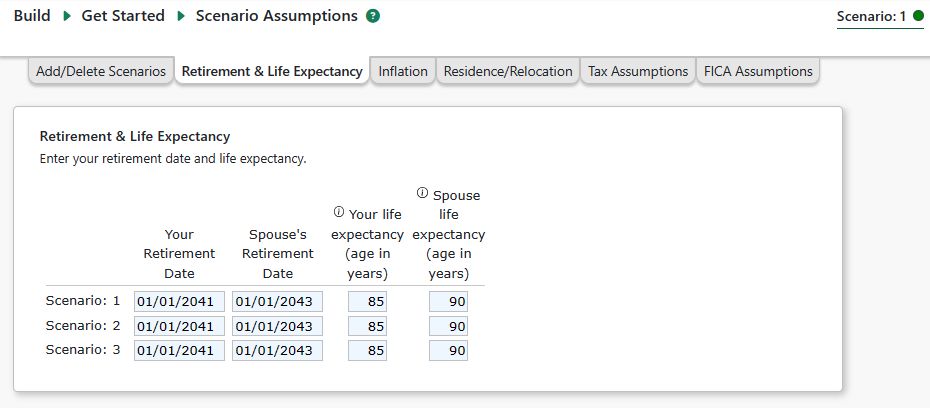Open the Scenario: 1 selector

click(872, 17)
